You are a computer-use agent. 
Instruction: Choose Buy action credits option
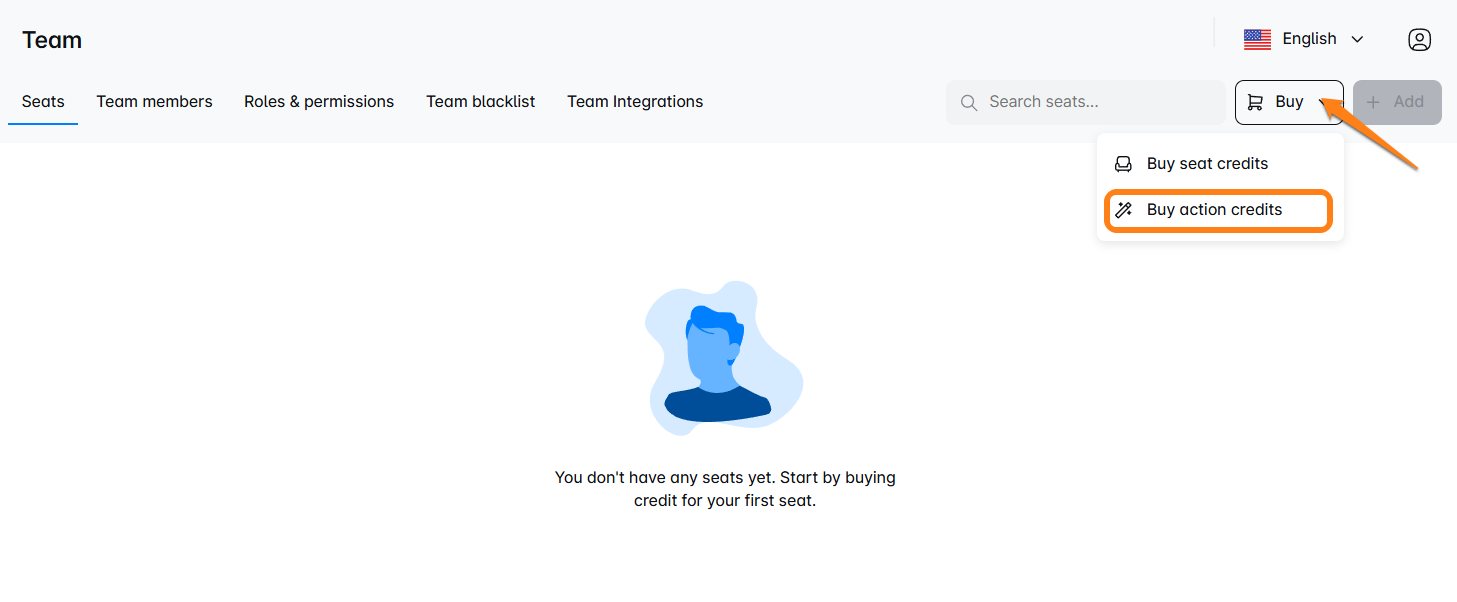tap(1214, 210)
